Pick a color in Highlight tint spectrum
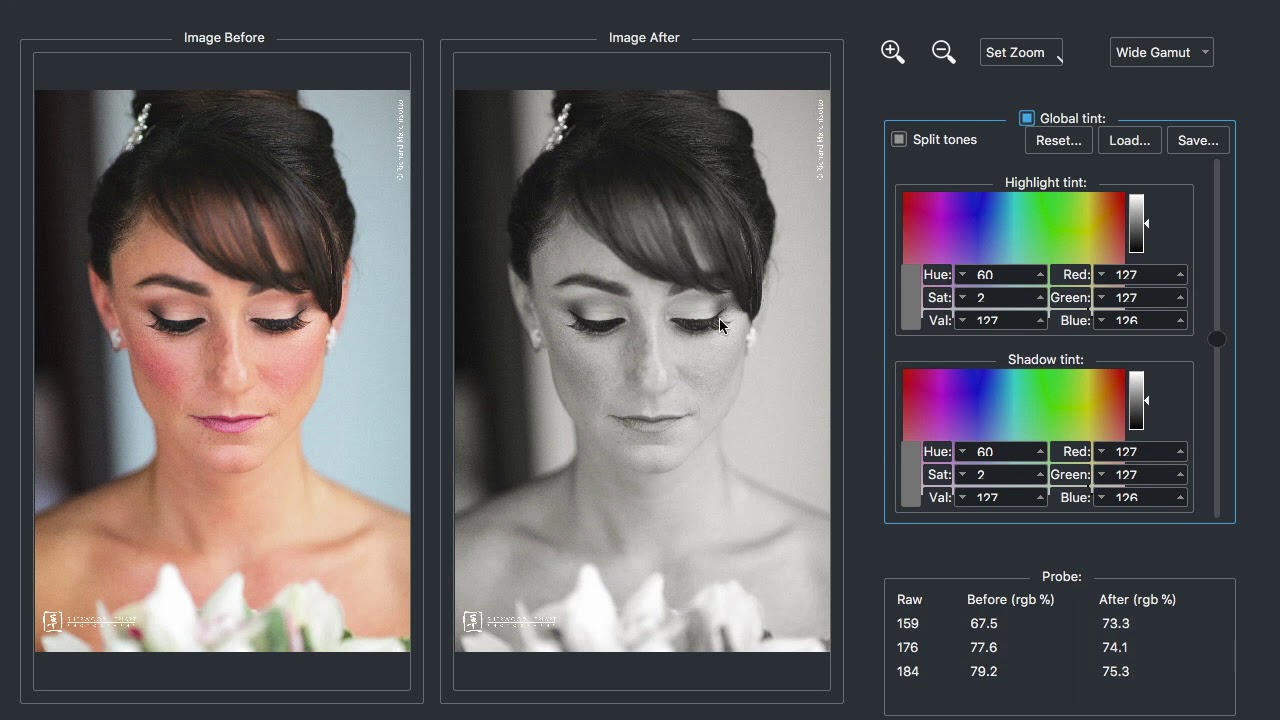1280x720 pixels. pyautogui.click(x=1014, y=228)
